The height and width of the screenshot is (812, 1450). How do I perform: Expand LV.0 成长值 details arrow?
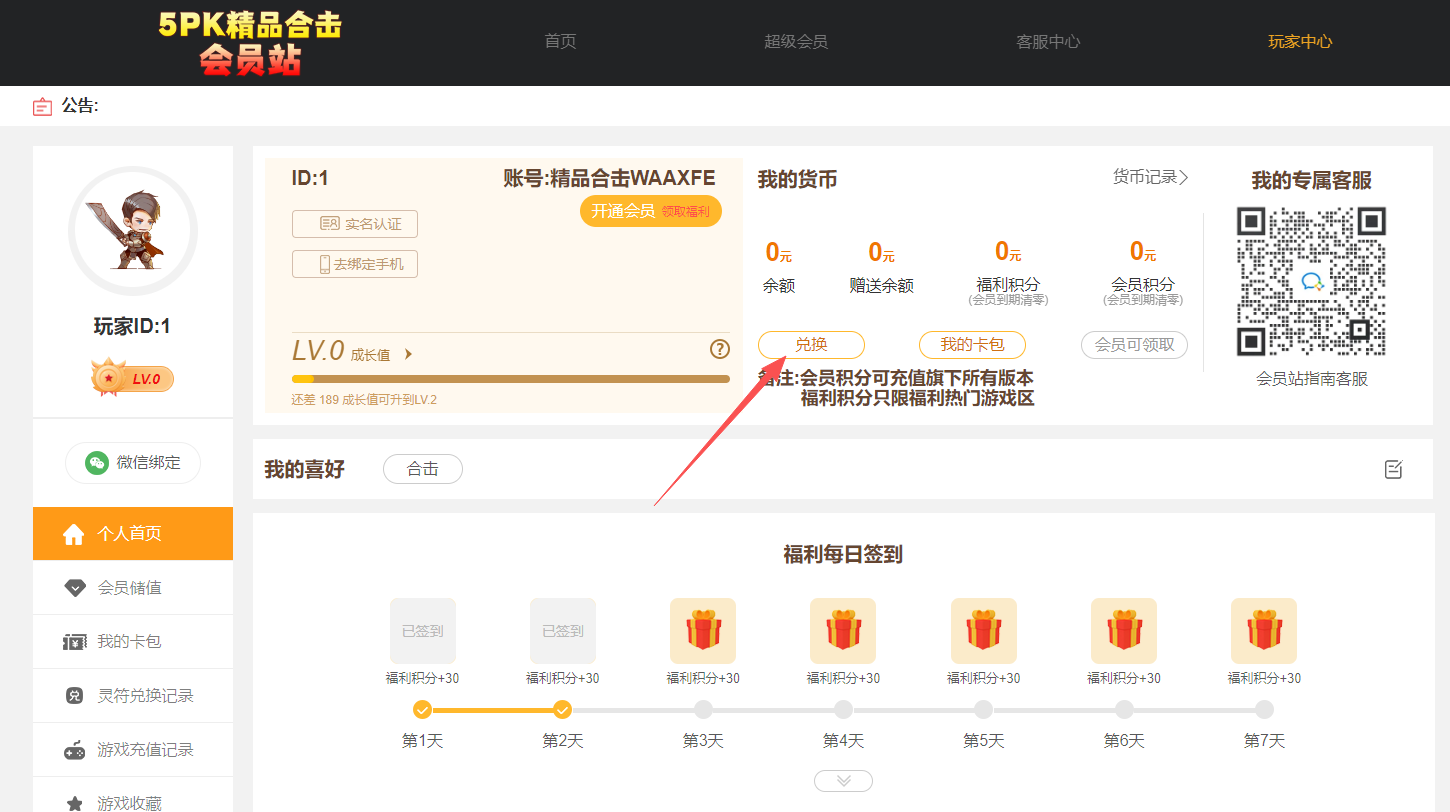point(408,354)
